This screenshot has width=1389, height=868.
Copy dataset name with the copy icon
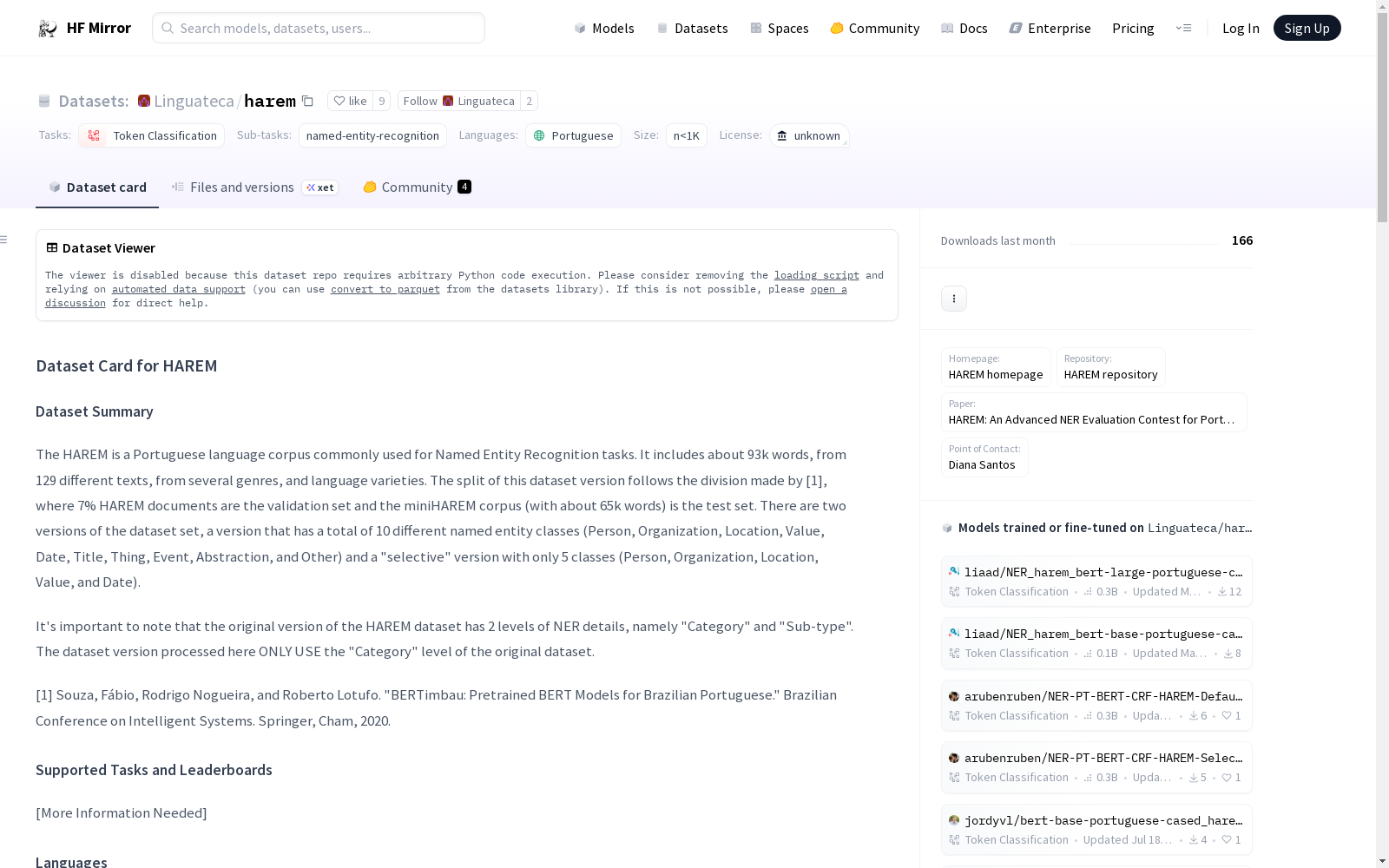(307, 102)
